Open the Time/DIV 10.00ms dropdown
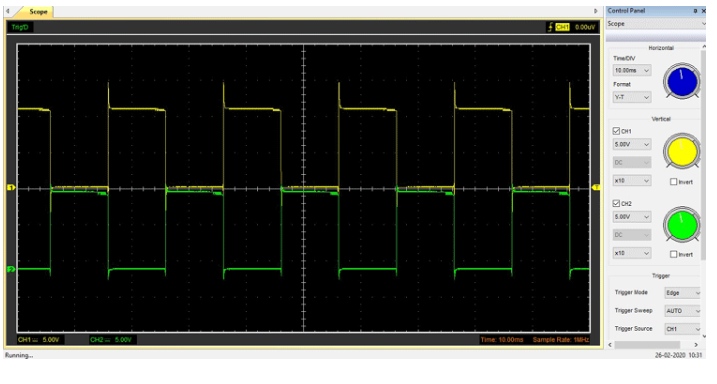Image resolution: width=717 pixels, height=384 pixels. 631,70
